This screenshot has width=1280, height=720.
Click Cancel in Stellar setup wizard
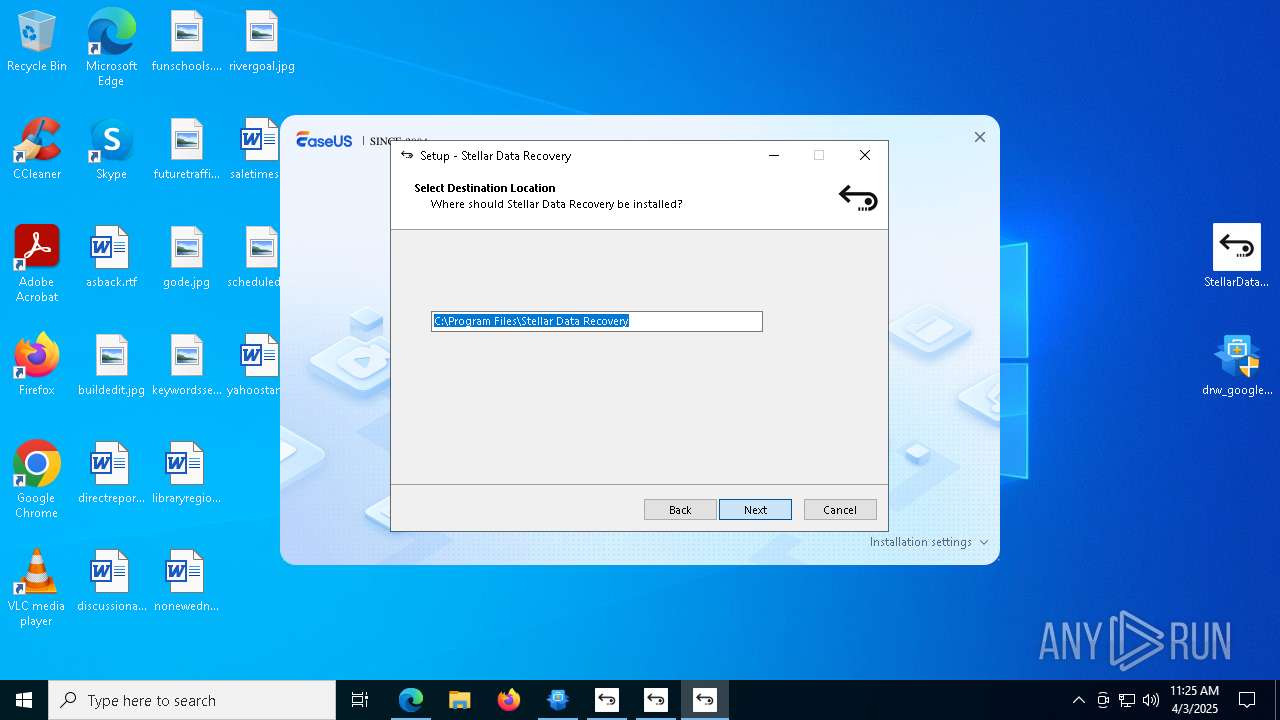pos(840,510)
